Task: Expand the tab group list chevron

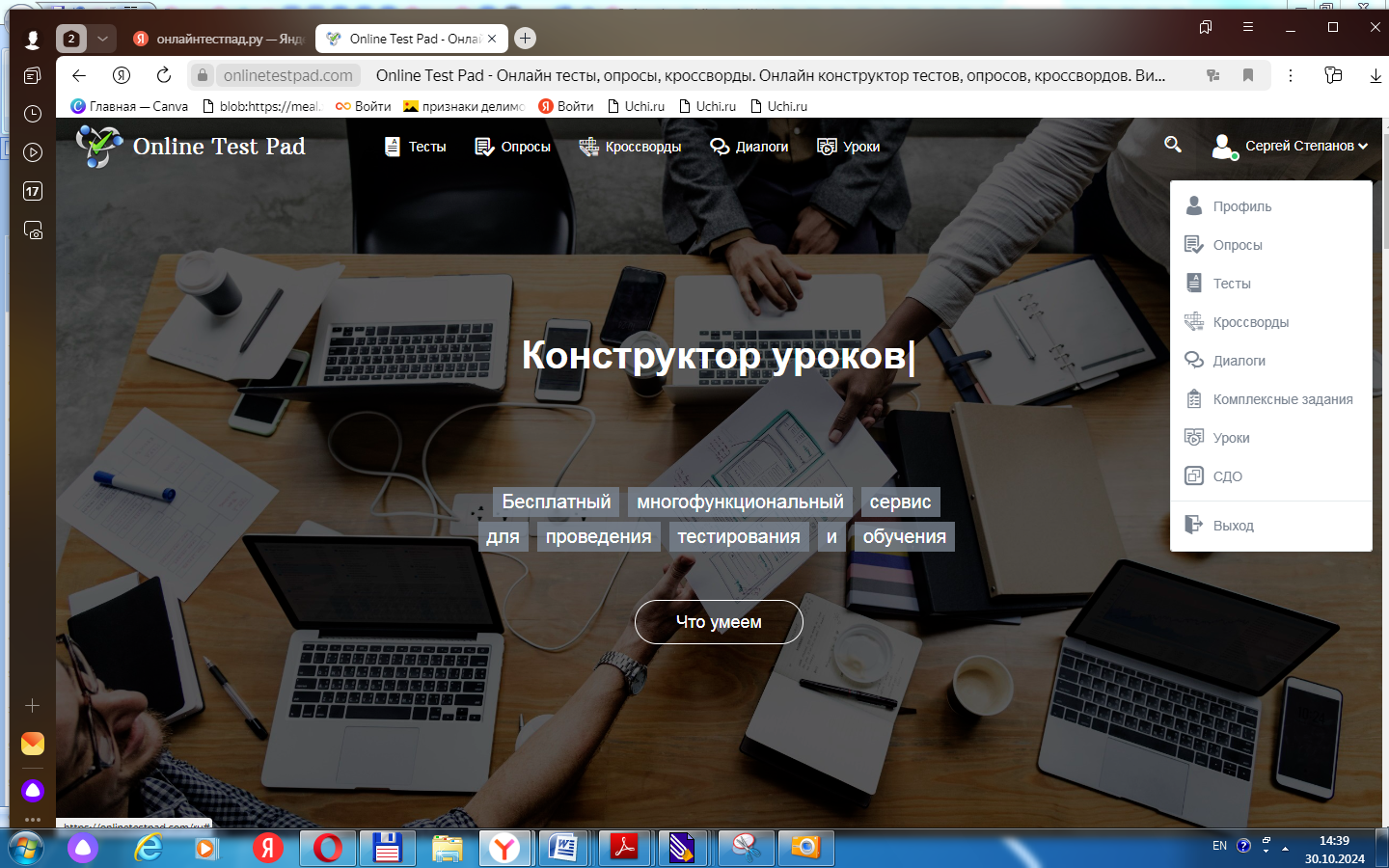Action: (102, 39)
